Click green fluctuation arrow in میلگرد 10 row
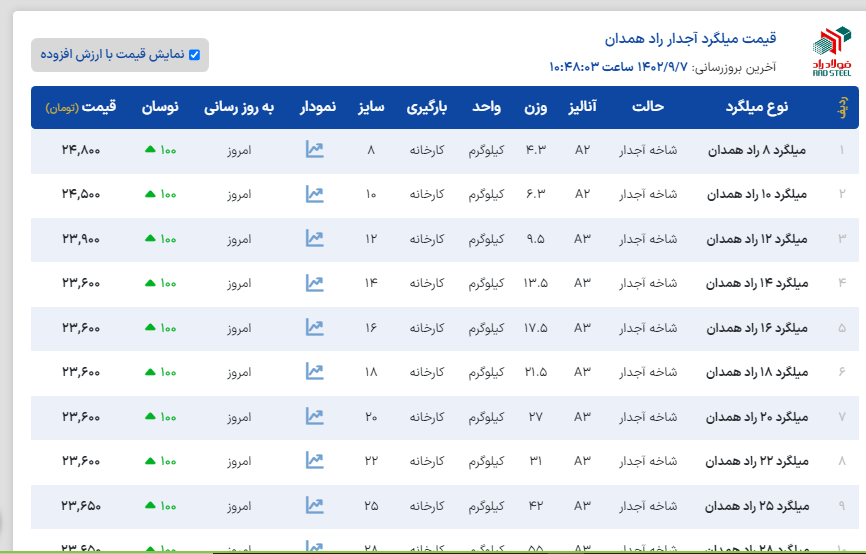Screen dimensions: 866x554 pyautogui.click(x=150, y=194)
